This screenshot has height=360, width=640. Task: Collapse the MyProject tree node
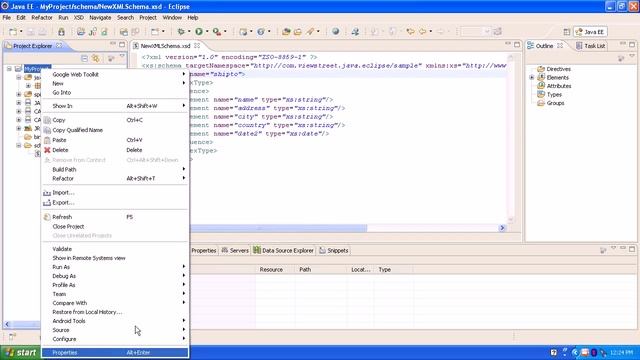point(9,69)
